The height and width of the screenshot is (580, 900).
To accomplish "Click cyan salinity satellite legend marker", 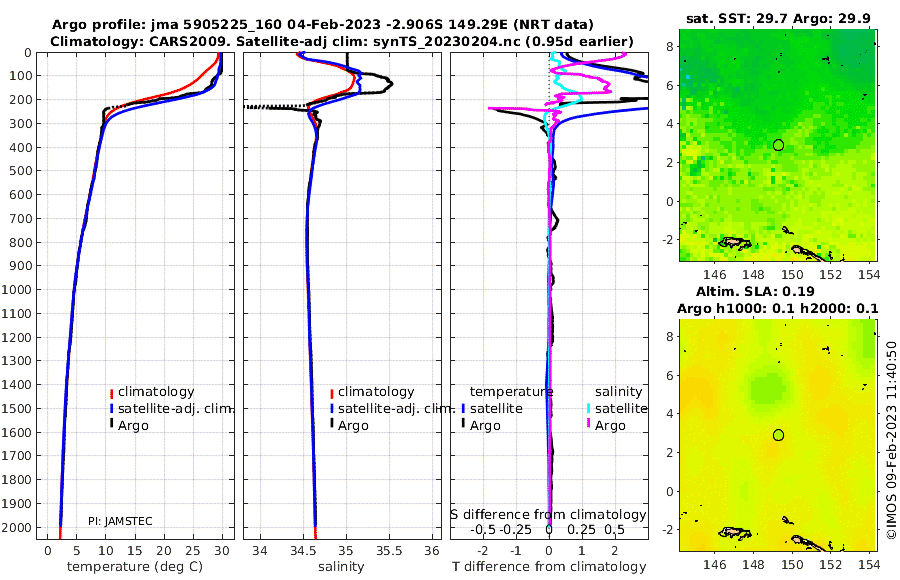I will (588, 409).
